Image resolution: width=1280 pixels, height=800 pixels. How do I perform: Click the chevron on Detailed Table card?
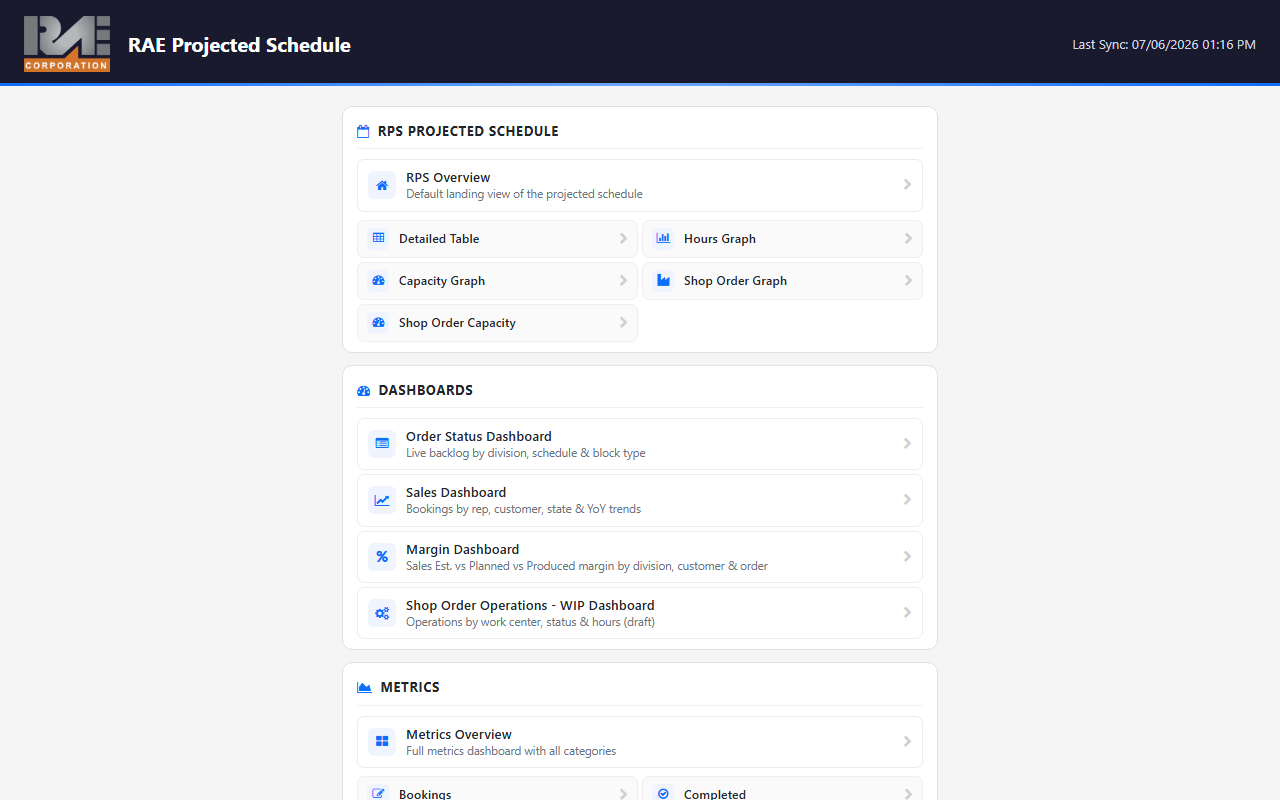tap(623, 239)
